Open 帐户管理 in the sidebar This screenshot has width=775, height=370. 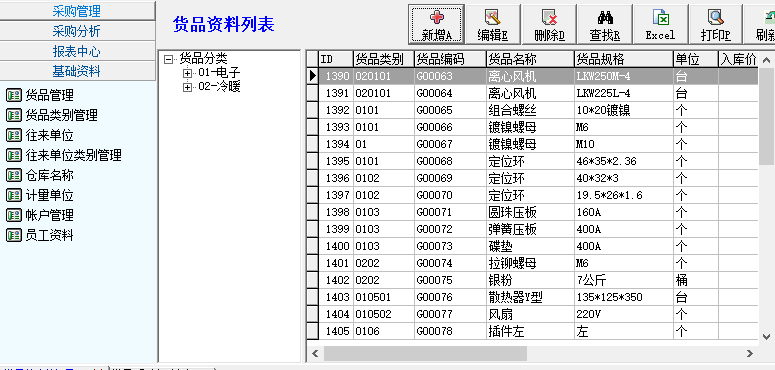pos(40,215)
